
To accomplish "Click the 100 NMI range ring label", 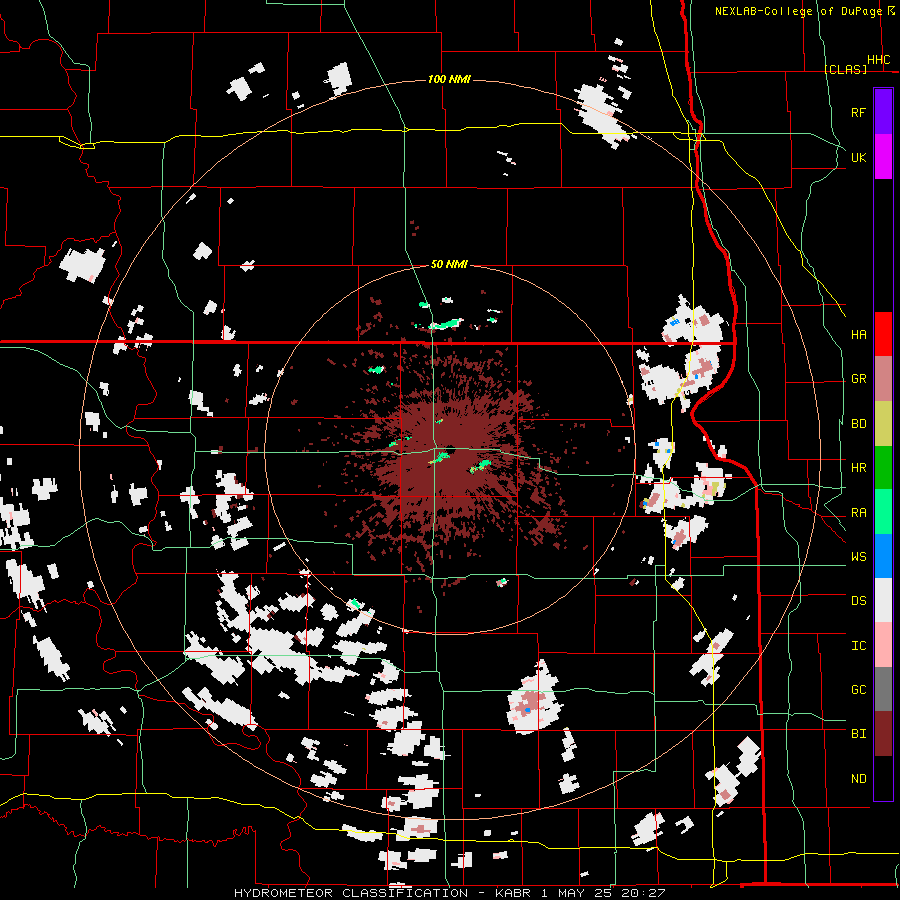I will pyautogui.click(x=449, y=79).
